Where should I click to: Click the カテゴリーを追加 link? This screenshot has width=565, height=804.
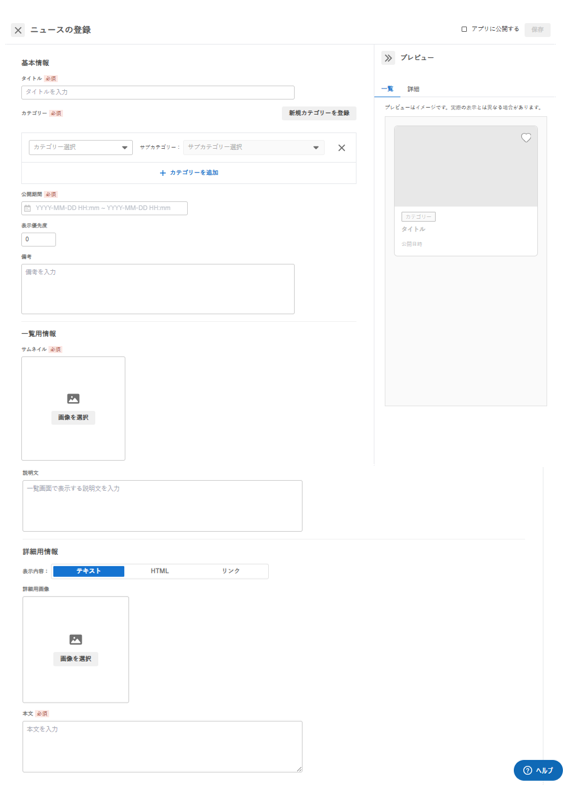(x=189, y=173)
